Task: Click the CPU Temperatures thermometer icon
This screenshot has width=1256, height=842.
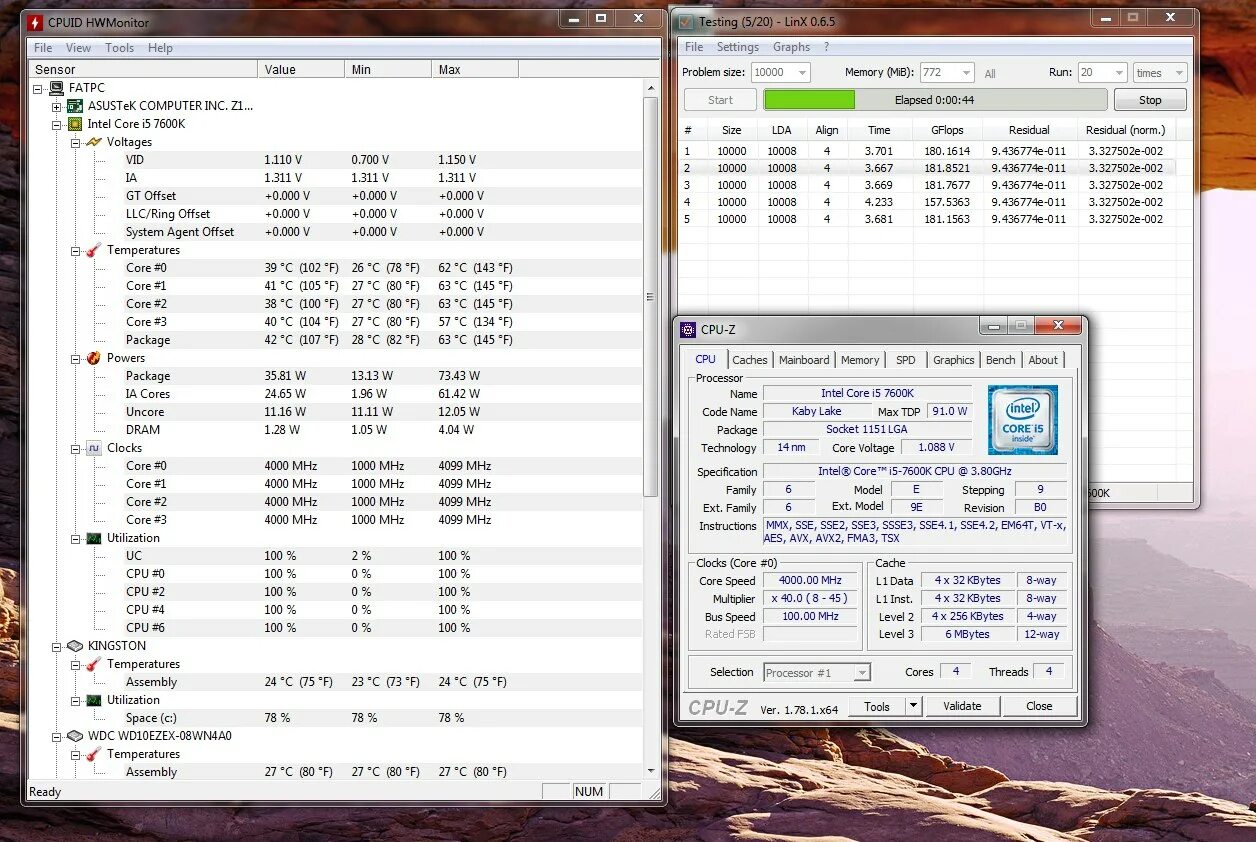Action: point(94,250)
